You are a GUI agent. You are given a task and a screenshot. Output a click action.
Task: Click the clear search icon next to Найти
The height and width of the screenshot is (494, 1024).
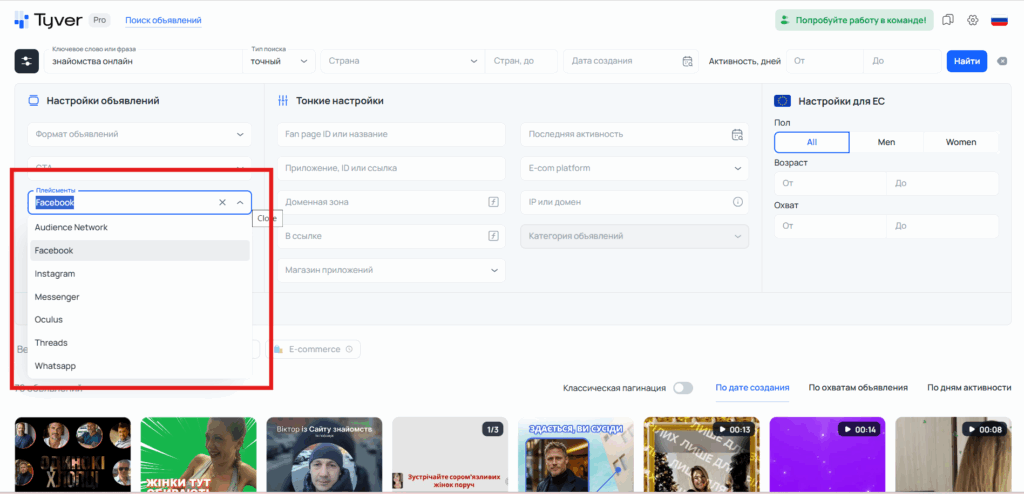(x=1001, y=61)
